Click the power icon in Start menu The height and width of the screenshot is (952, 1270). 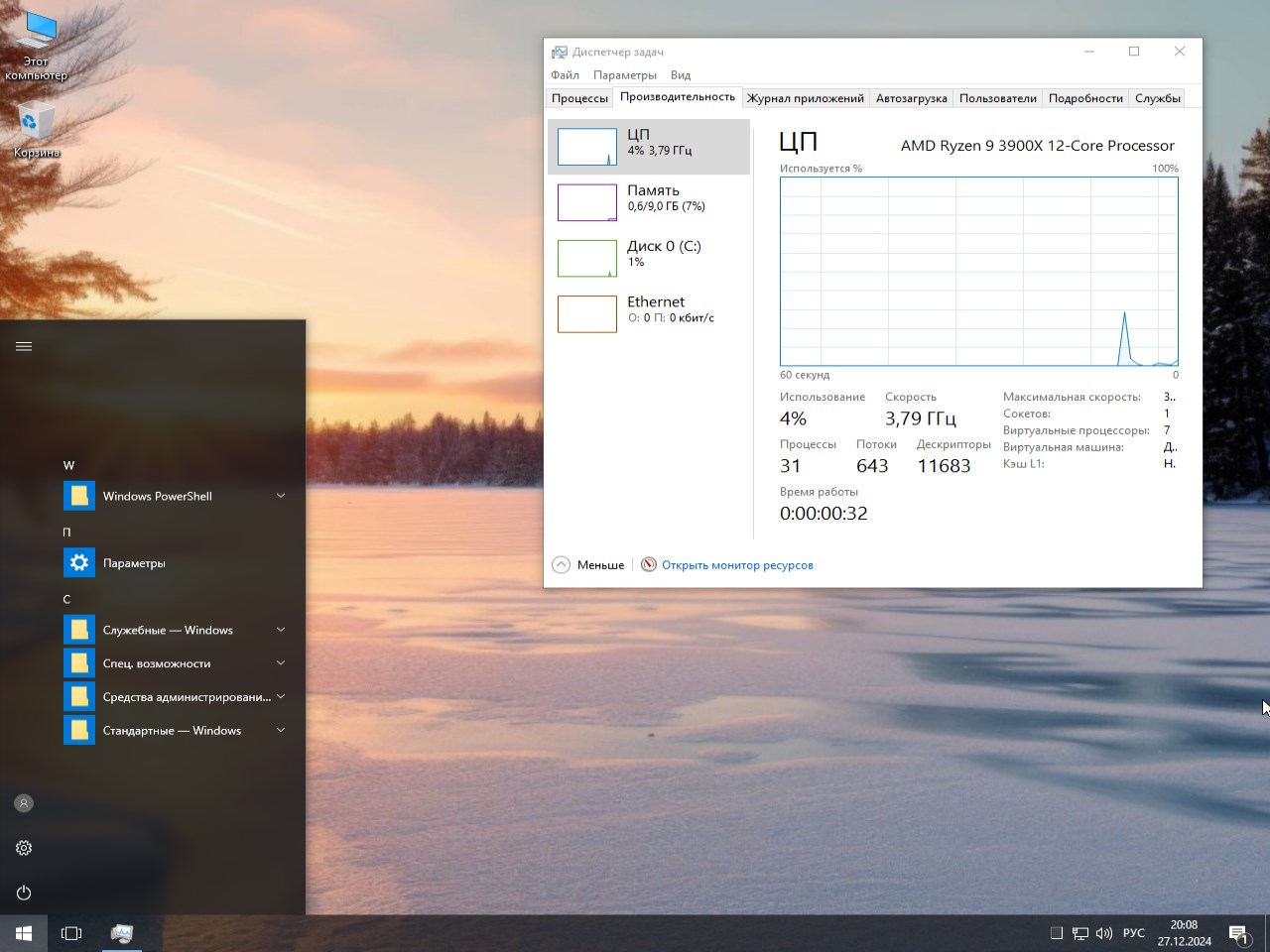(x=24, y=892)
